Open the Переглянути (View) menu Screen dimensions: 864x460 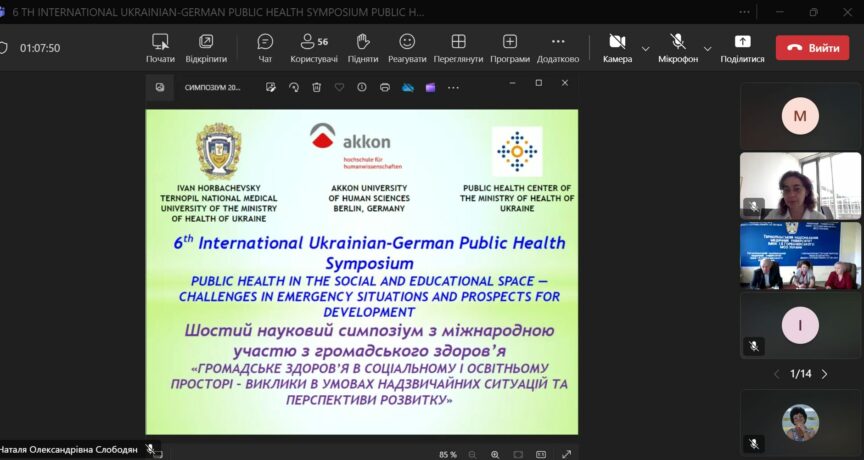458,47
